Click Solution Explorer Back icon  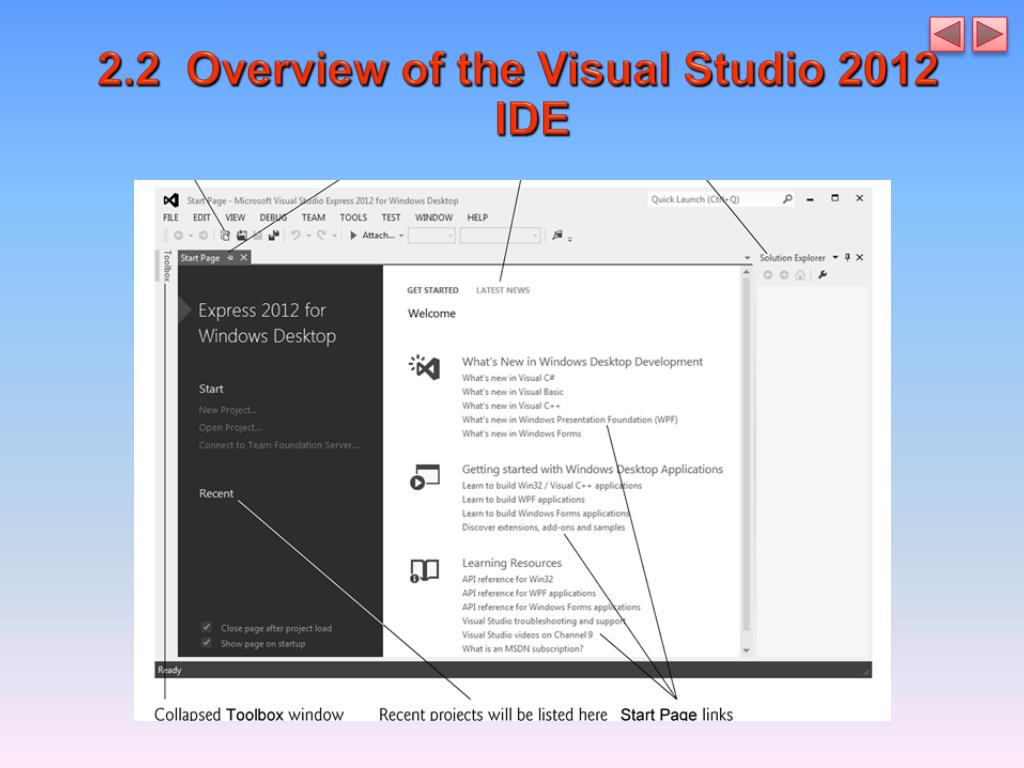768,275
